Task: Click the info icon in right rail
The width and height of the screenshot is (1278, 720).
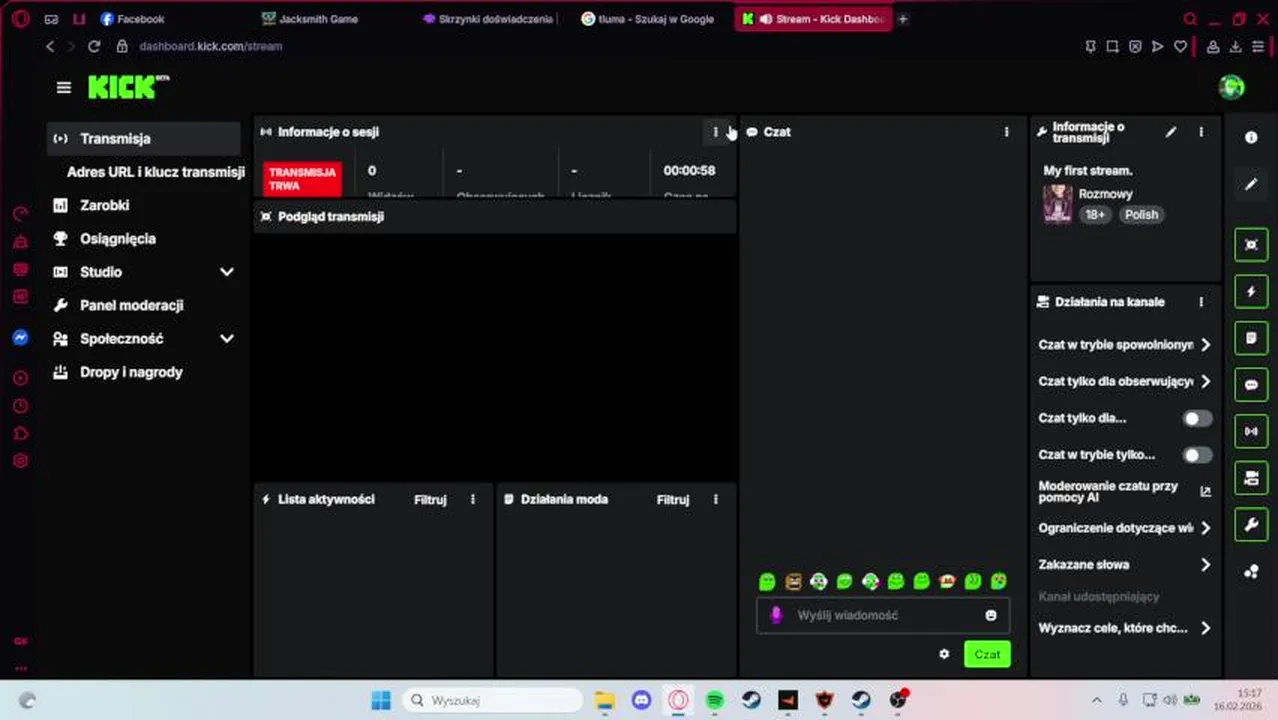Action: [1251, 138]
